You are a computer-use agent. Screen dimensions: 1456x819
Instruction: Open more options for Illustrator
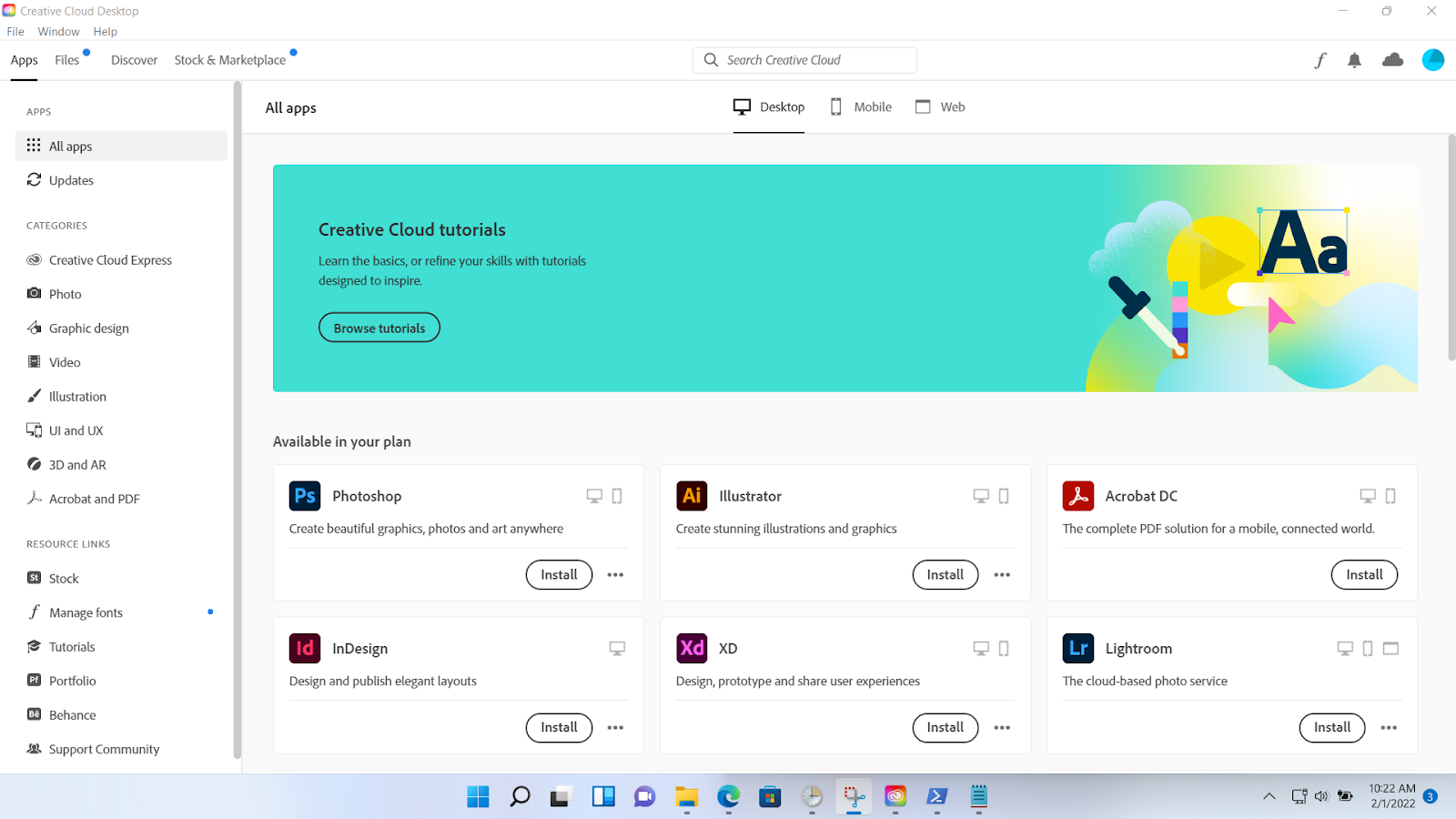pyautogui.click(x=1002, y=575)
